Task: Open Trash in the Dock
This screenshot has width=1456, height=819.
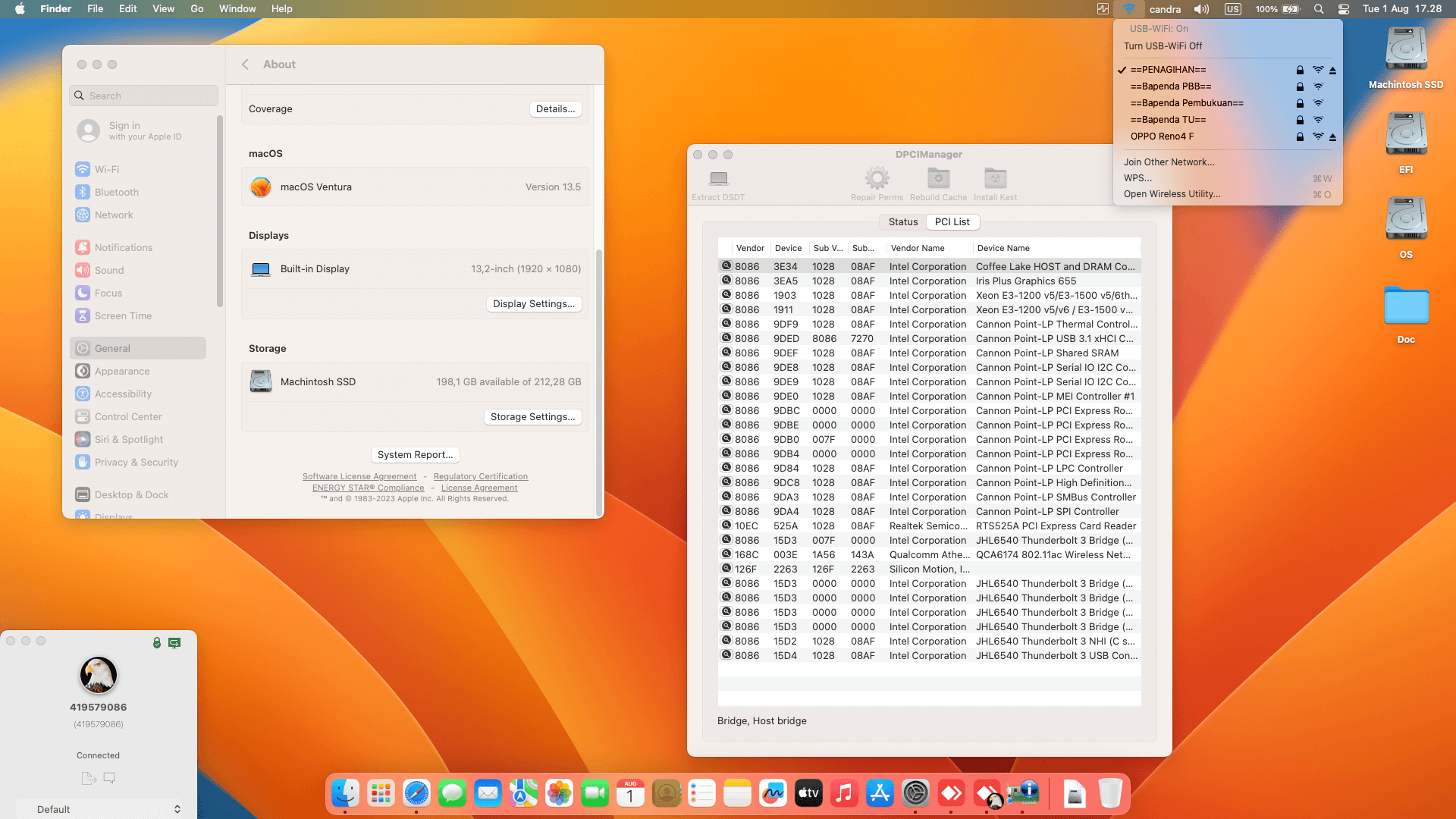Action: pos(1110,794)
